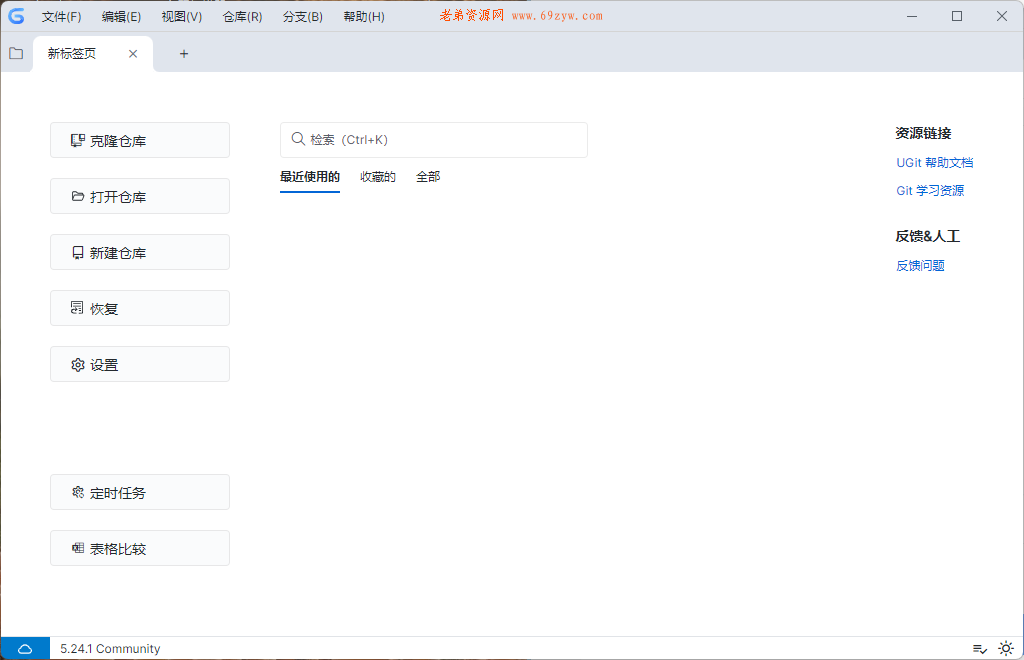This screenshot has width=1024, height=660.
Task: Close the 新标签页 tab
Action: click(133, 54)
